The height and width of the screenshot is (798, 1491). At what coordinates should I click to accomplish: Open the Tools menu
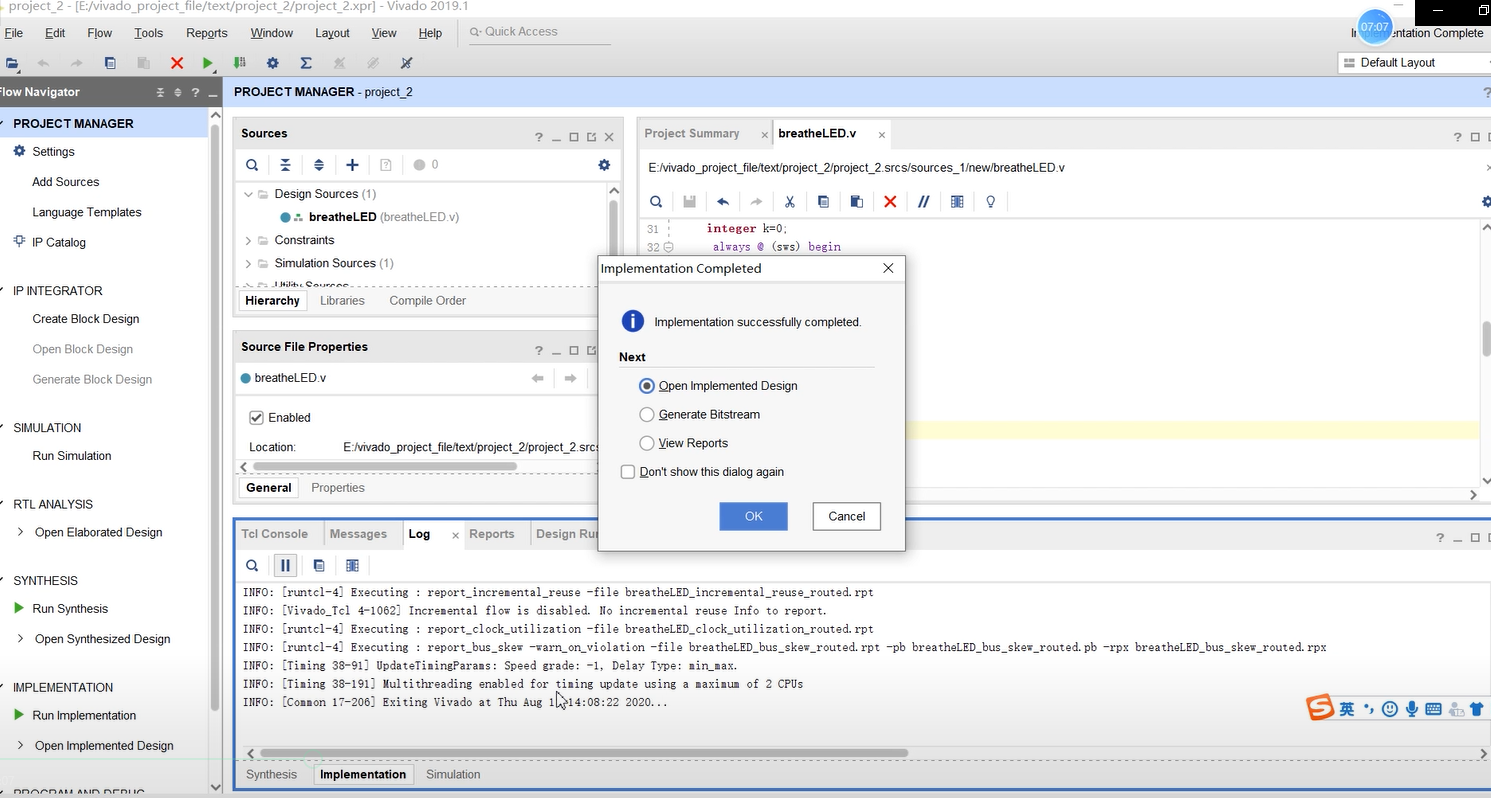point(148,33)
